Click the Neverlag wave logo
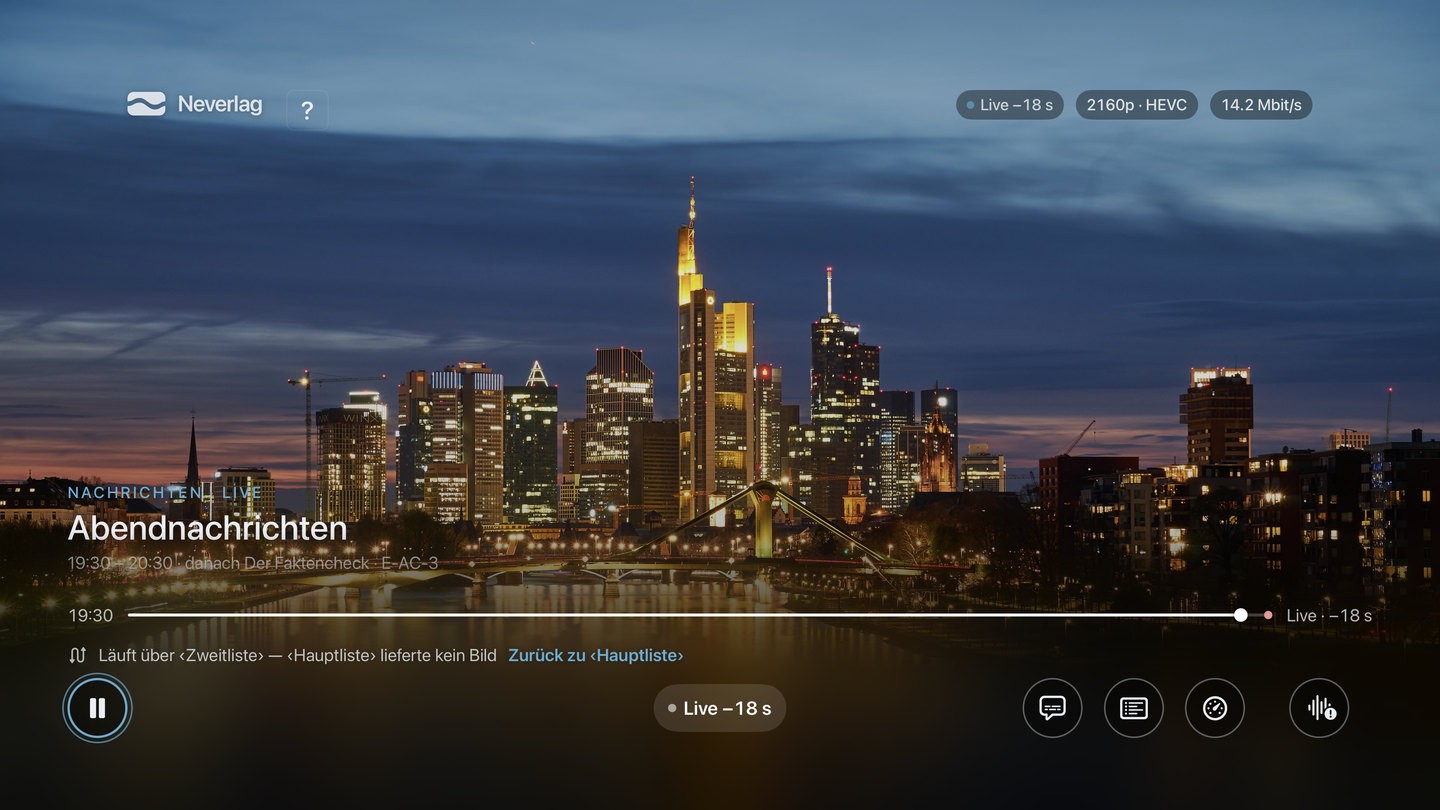 pyautogui.click(x=146, y=104)
